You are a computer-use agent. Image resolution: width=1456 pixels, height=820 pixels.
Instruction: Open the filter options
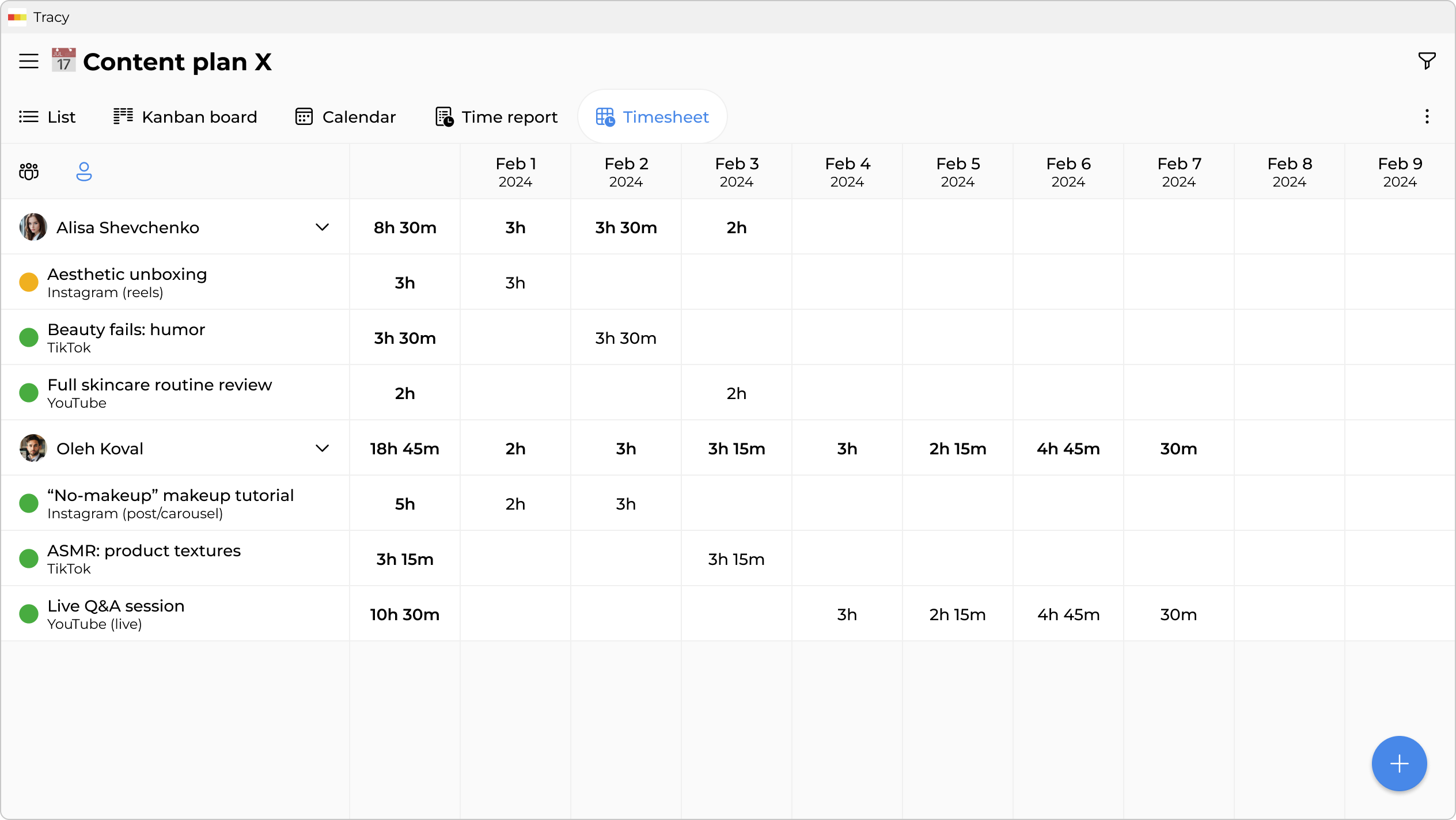(x=1427, y=60)
